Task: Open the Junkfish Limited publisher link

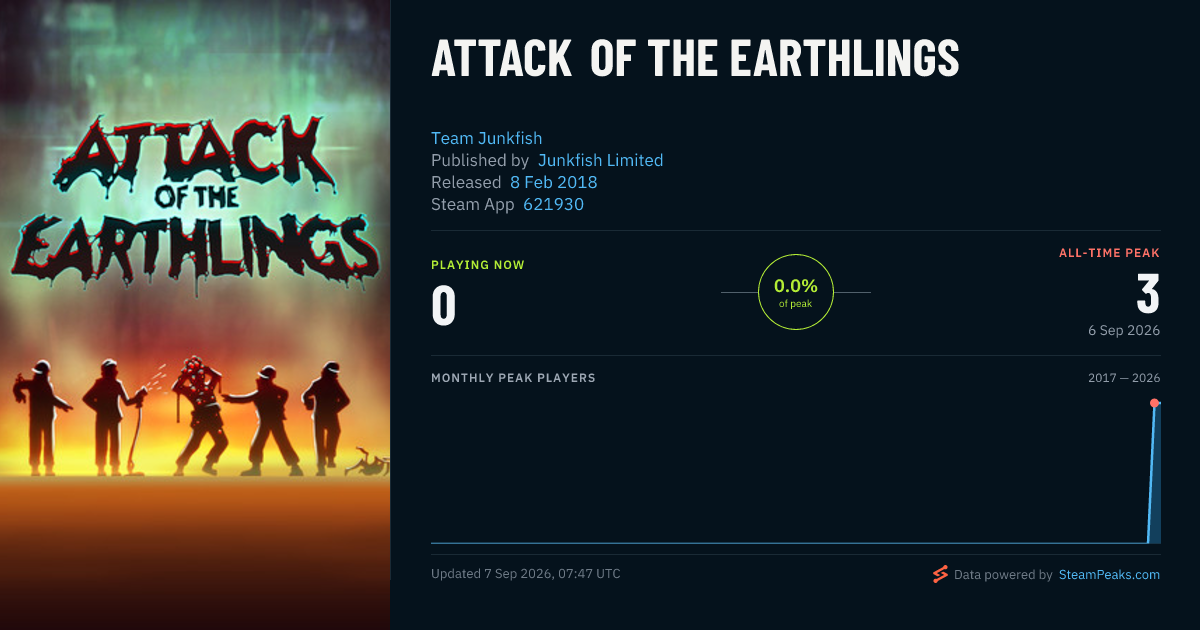Action: pyautogui.click(x=600, y=160)
